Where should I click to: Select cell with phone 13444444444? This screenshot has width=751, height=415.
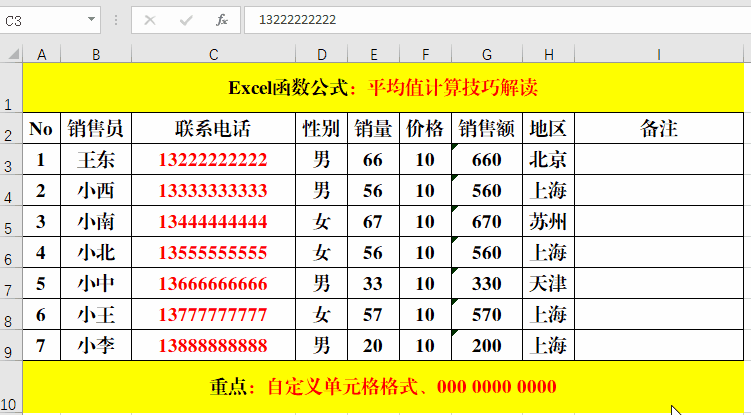[214, 221]
